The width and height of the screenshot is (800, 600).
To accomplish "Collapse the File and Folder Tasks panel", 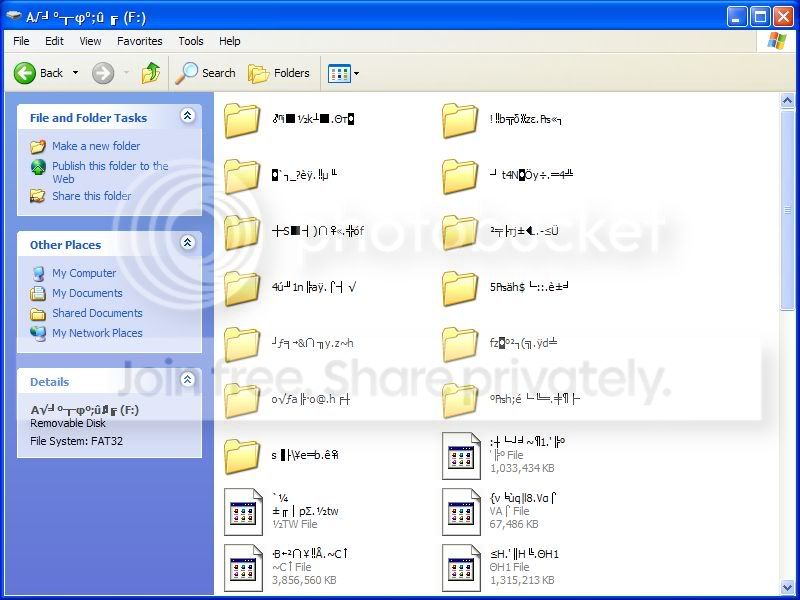I will 187,116.
